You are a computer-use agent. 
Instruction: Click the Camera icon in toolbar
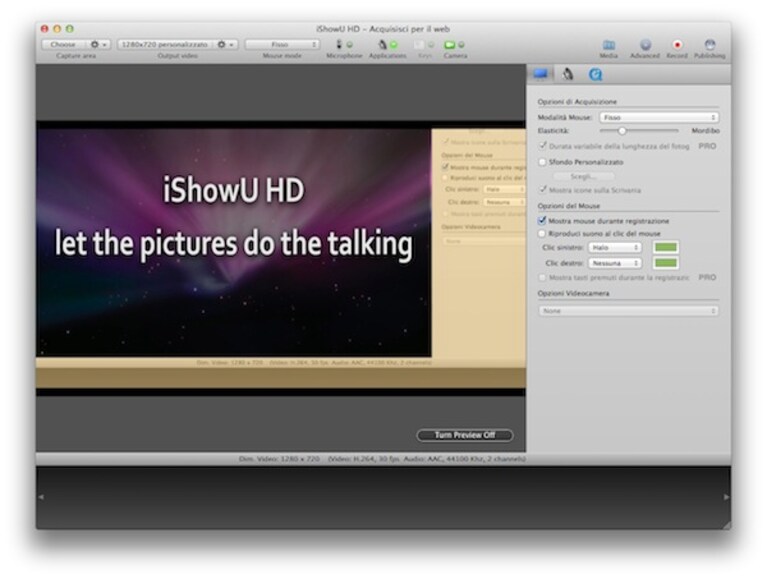point(449,45)
